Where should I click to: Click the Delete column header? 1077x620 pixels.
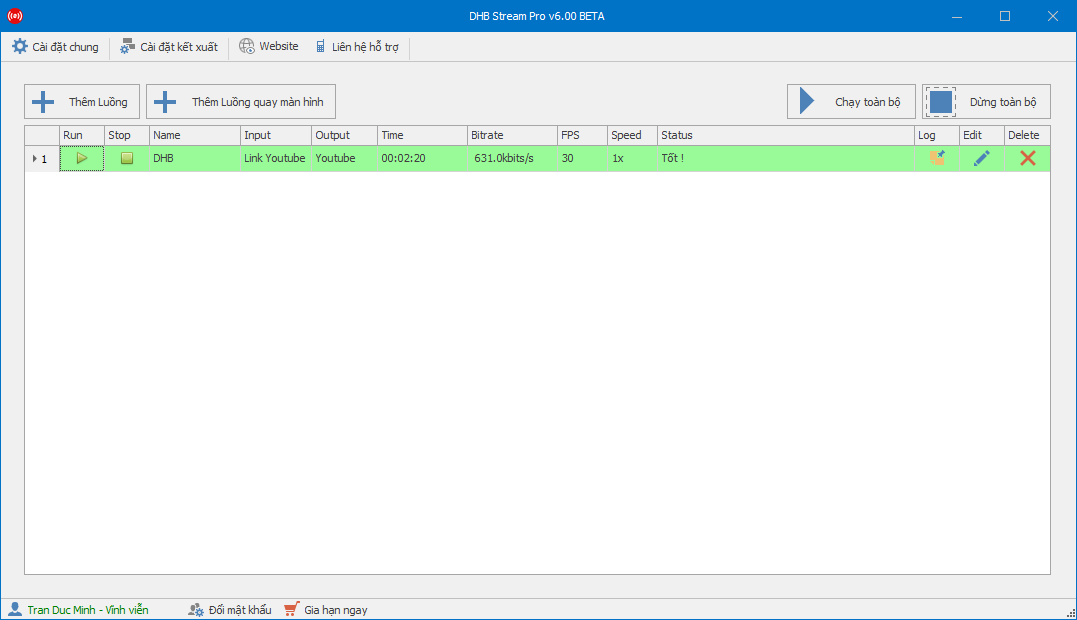(1028, 135)
